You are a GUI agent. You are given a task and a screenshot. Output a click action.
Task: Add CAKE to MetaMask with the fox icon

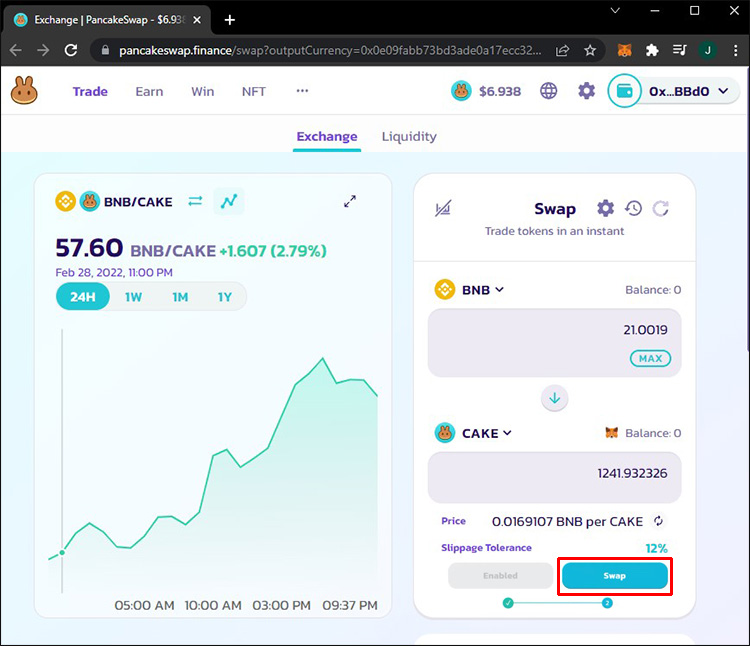(x=611, y=433)
